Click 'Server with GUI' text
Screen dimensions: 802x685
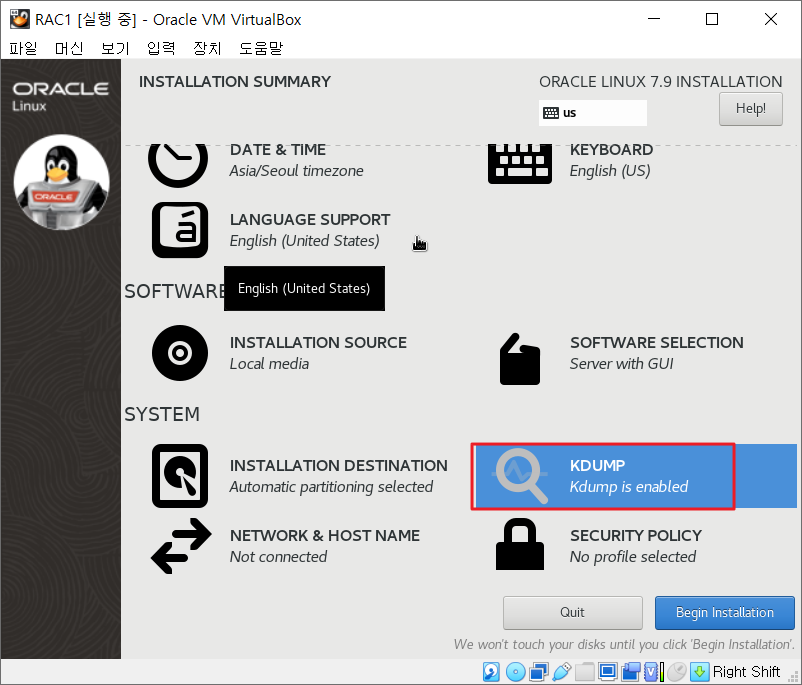(621, 364)
